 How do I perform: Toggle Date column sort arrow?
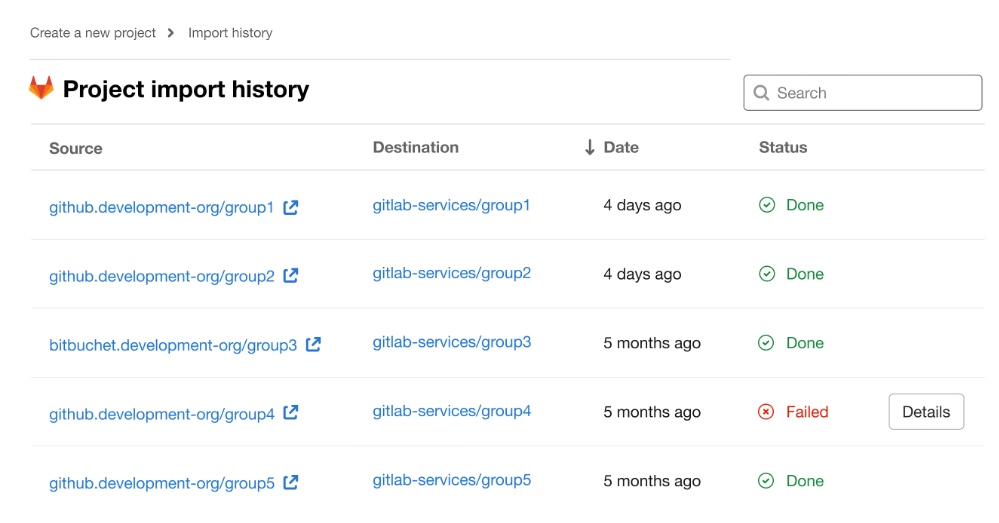[590, 148]
